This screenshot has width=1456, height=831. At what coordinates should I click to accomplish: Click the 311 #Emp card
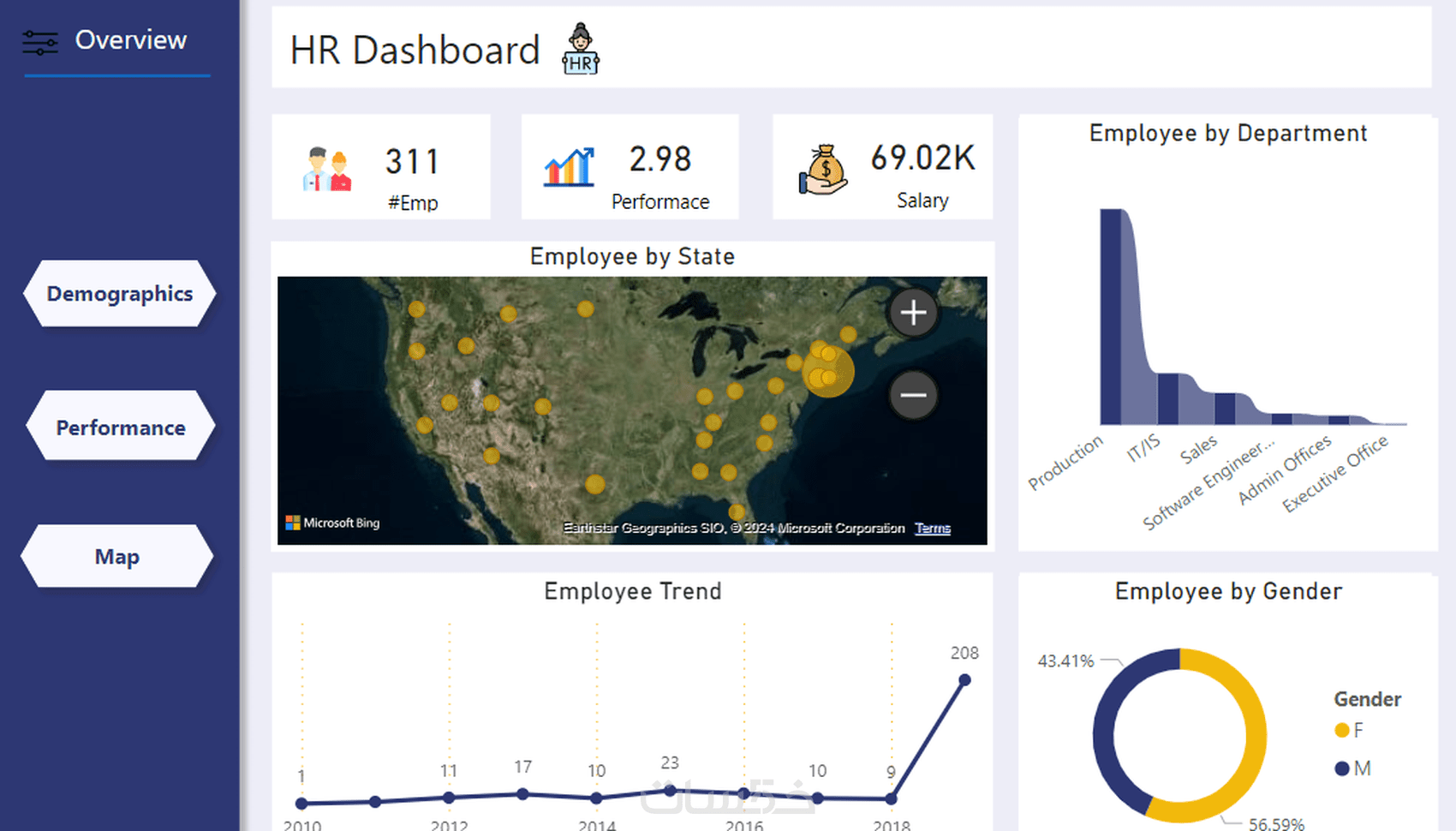(381, 167)
